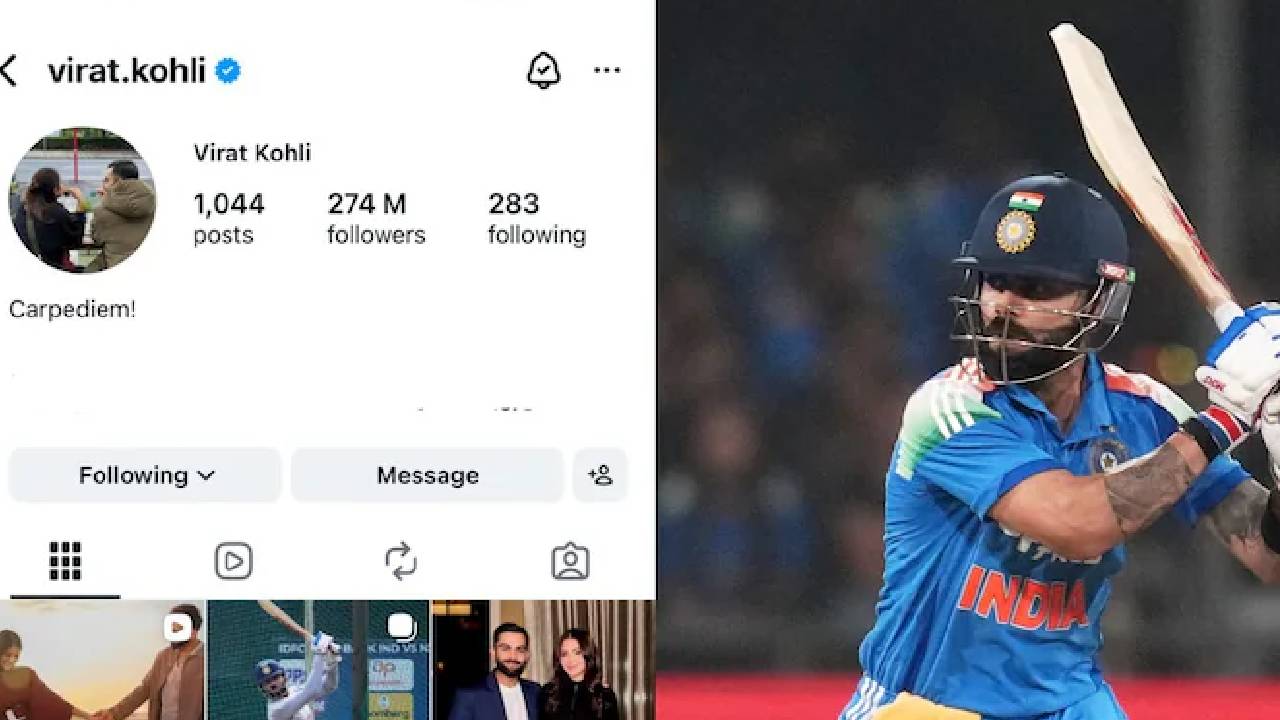Open the three-dot options menu

tap(607, 70)
